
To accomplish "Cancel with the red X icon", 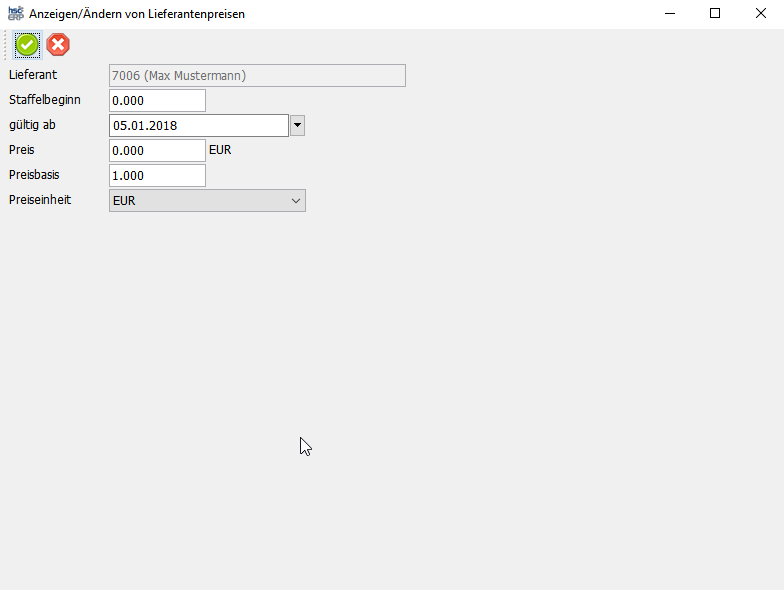I will (59, 45).
